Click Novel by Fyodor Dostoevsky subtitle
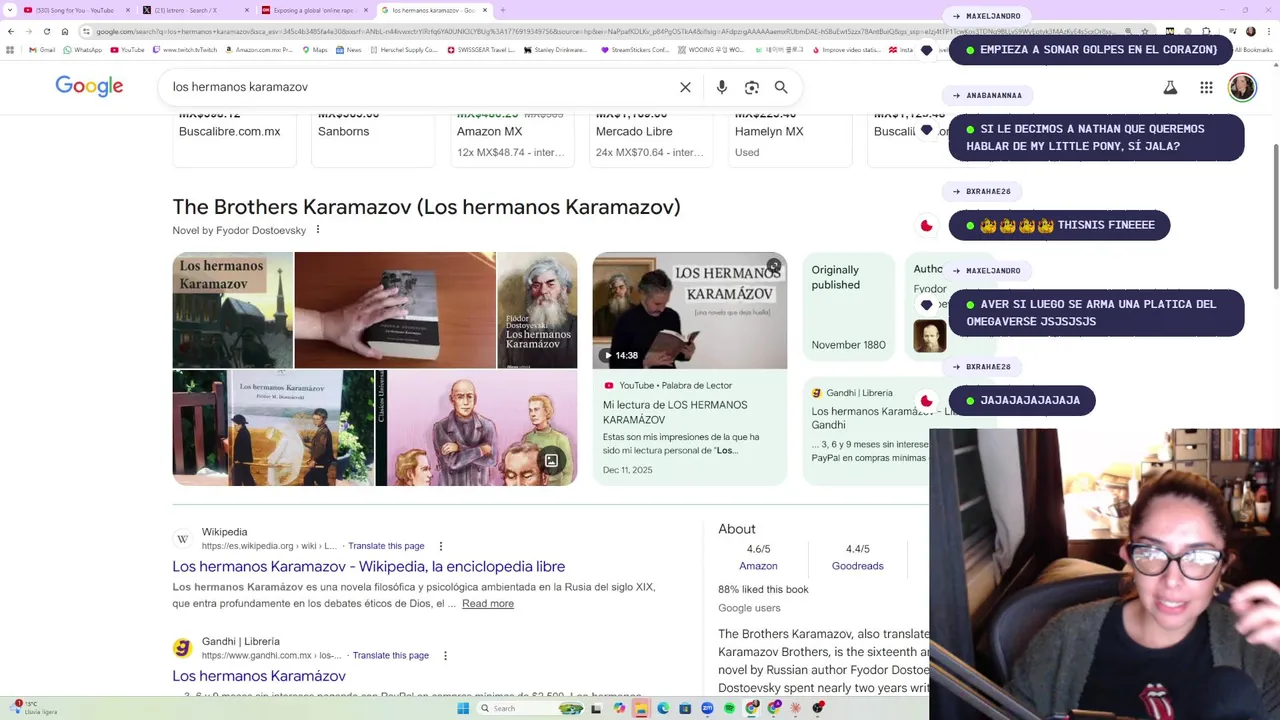The width and height of the screenshot is (1280, 720). pos(239,230)
